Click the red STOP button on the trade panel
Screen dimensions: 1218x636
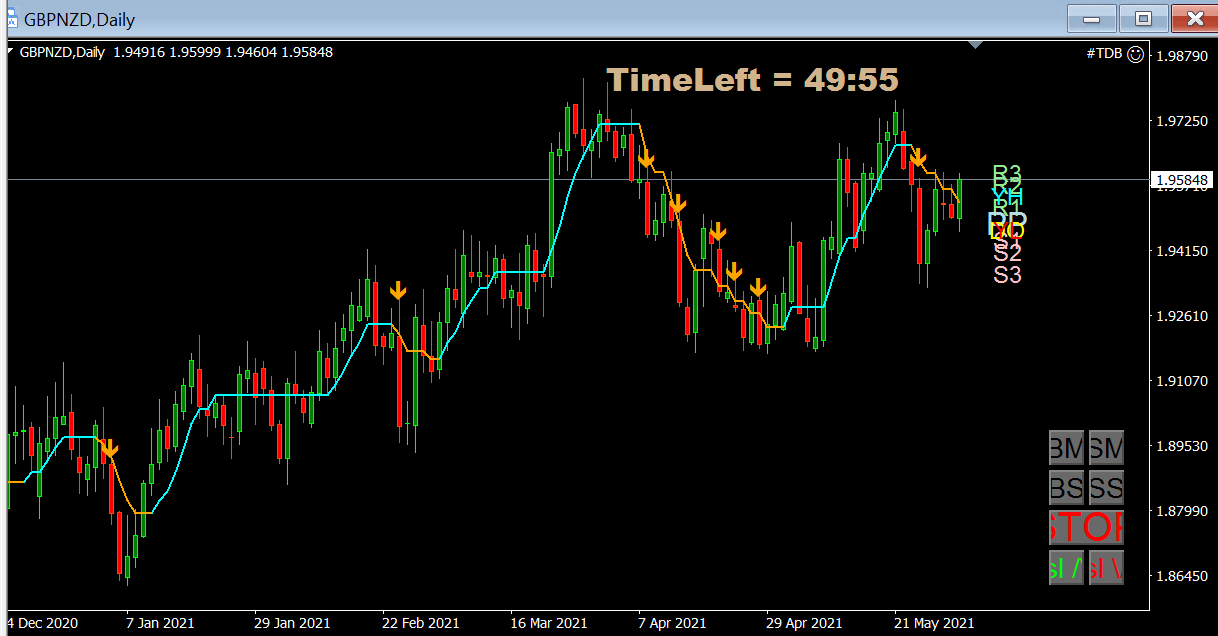point(1085,527)
